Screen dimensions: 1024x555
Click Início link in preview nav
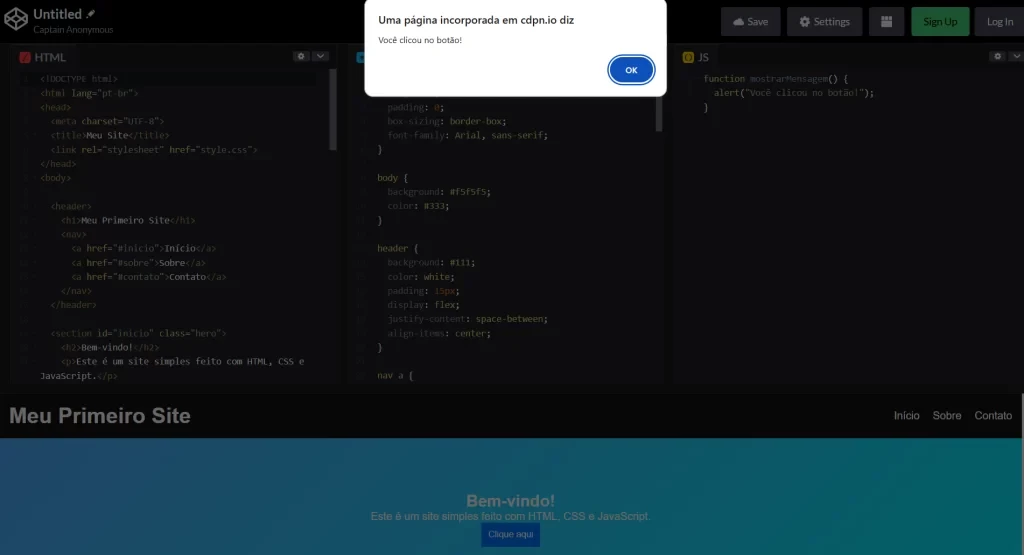pos(906,415)
